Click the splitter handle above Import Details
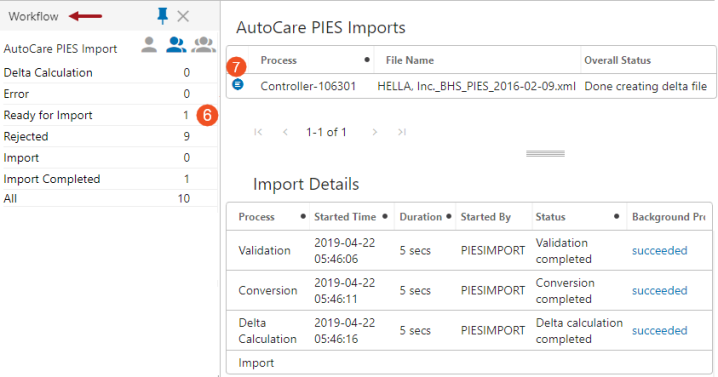 (545, 154)
